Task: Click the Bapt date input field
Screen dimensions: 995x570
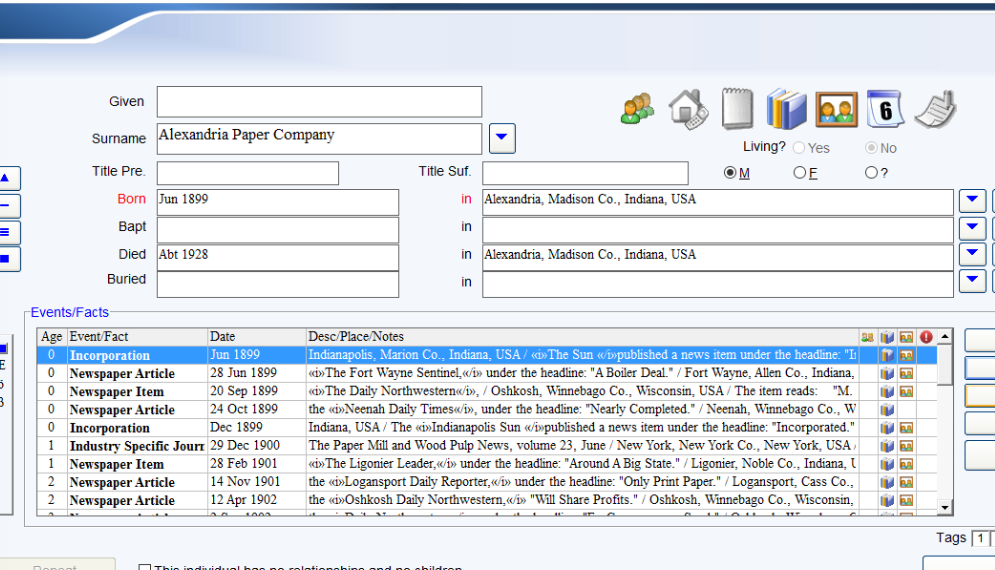Action: (x=278, y=230)
